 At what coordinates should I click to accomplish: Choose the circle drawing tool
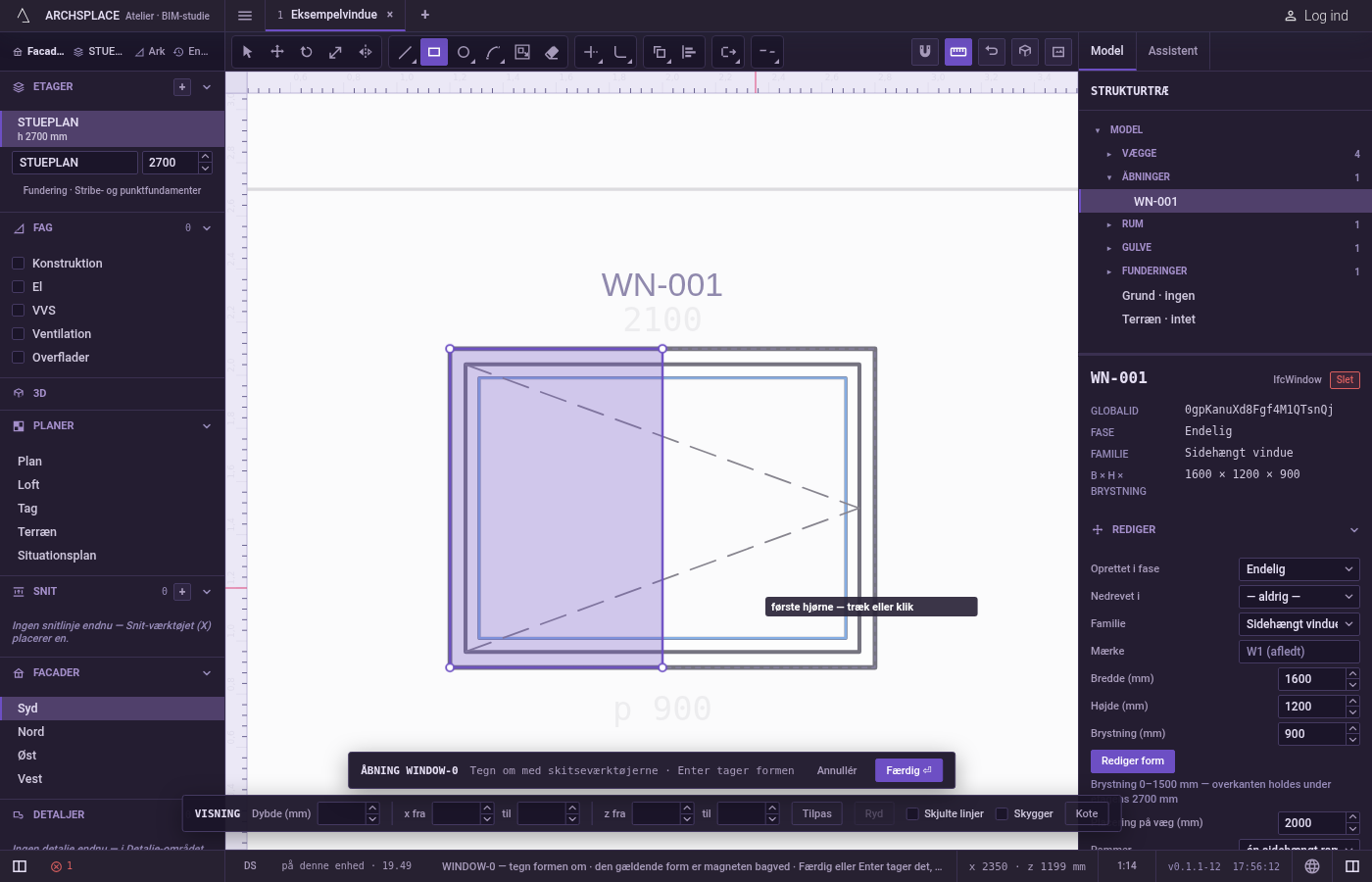click(x=464, y=52)
